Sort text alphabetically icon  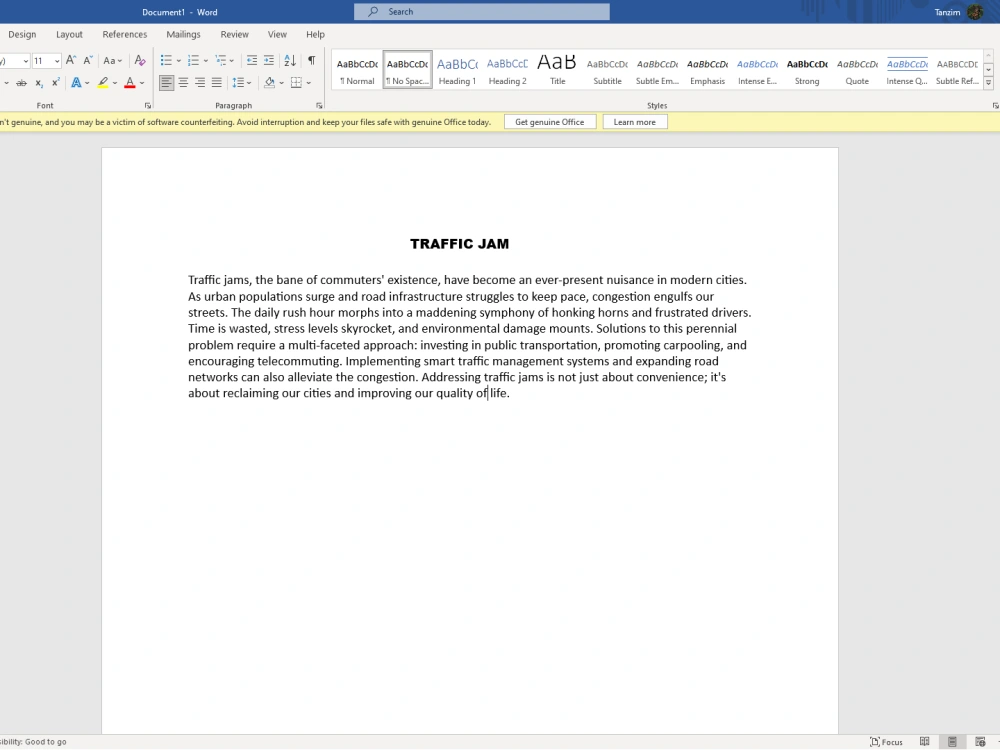point(290,61)
